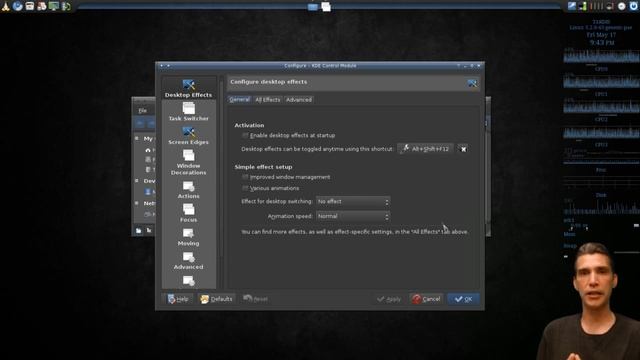Screen dimensions: 640x360
Task: Click the Cancel button
Action: point(426,299)
